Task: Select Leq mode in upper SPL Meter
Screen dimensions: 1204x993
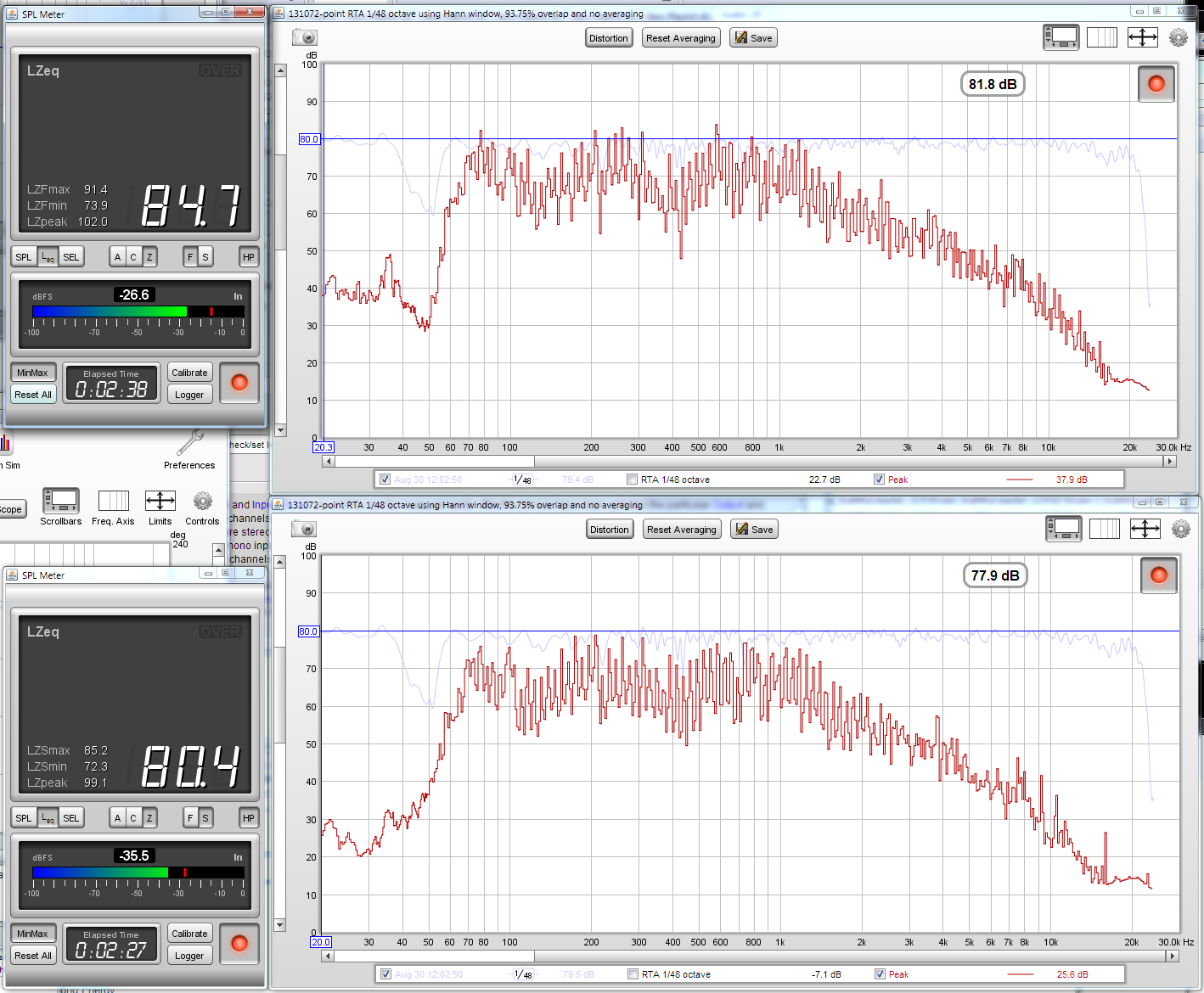Action: pos(48,257)
